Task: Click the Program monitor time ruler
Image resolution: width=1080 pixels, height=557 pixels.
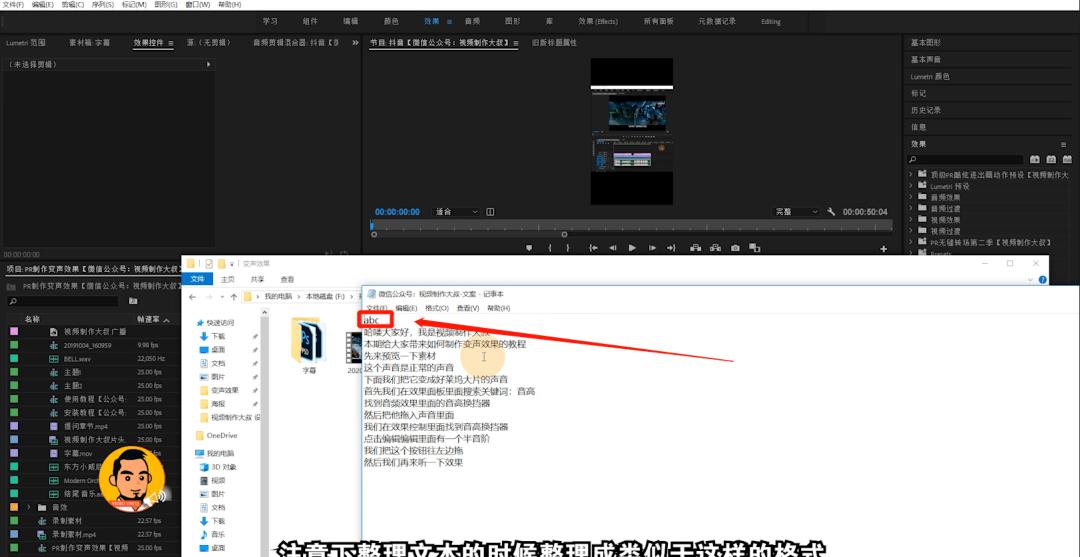Action: click(631, 225)
